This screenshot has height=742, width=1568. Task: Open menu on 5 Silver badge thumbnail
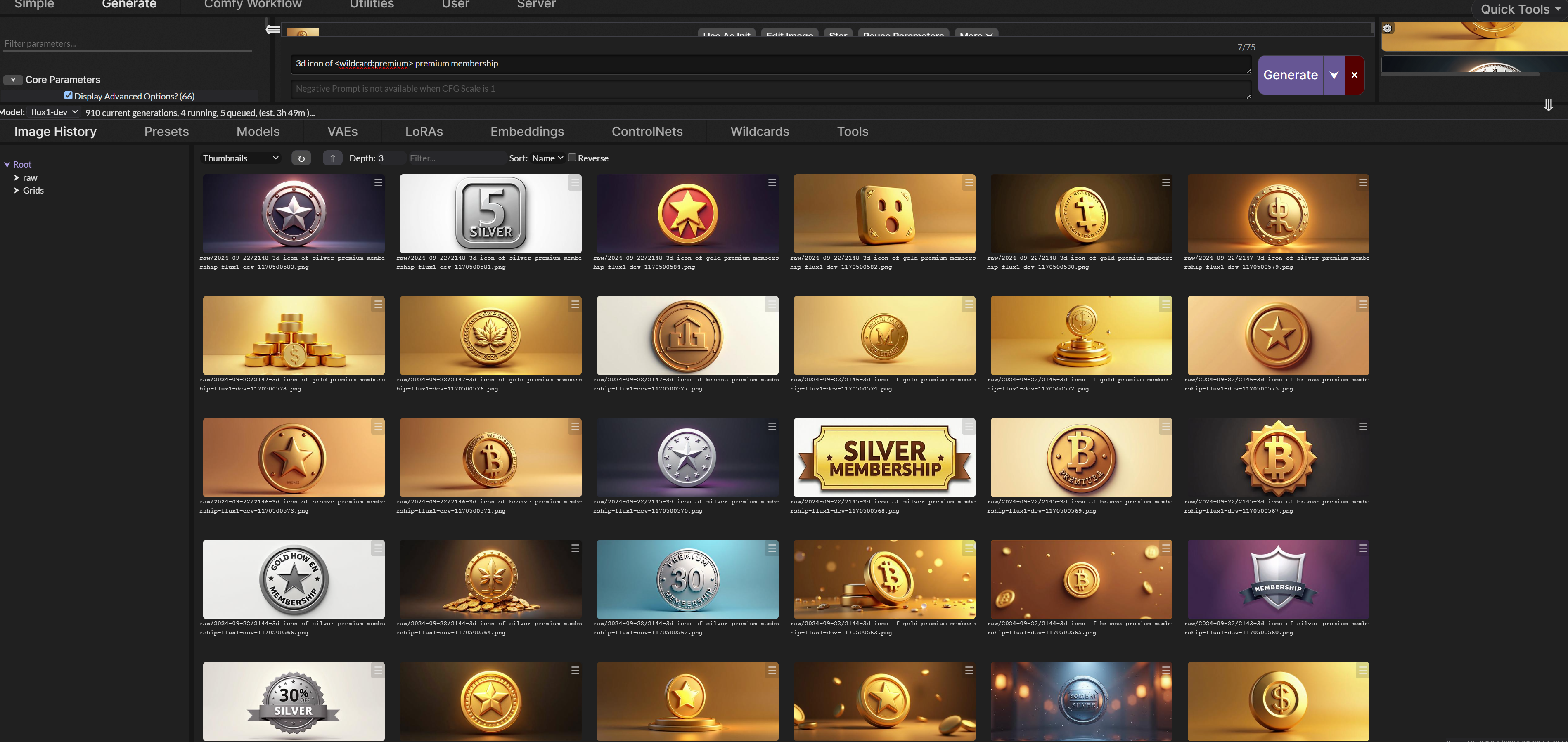(575, 182)
